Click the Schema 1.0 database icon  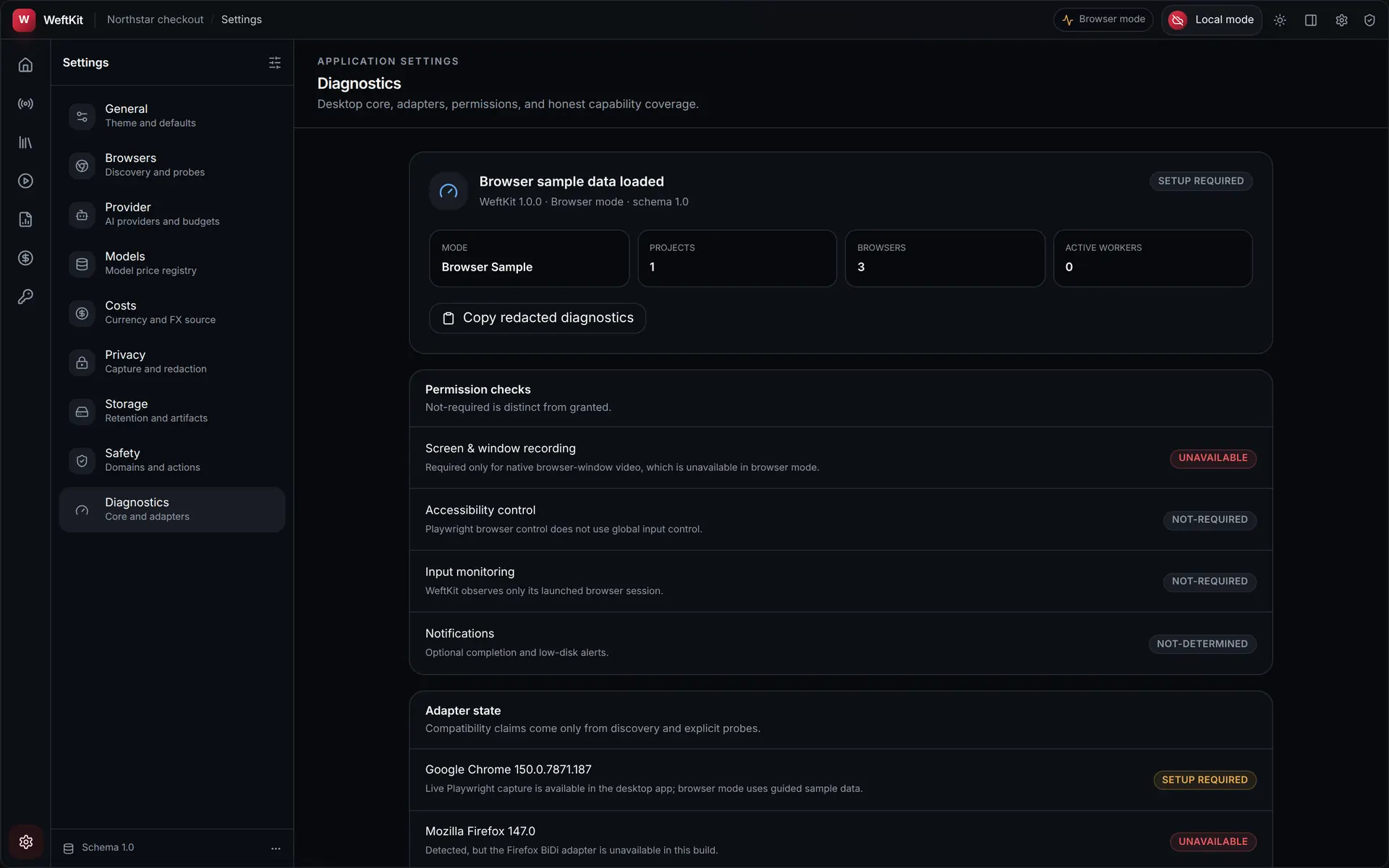[69, 848]
